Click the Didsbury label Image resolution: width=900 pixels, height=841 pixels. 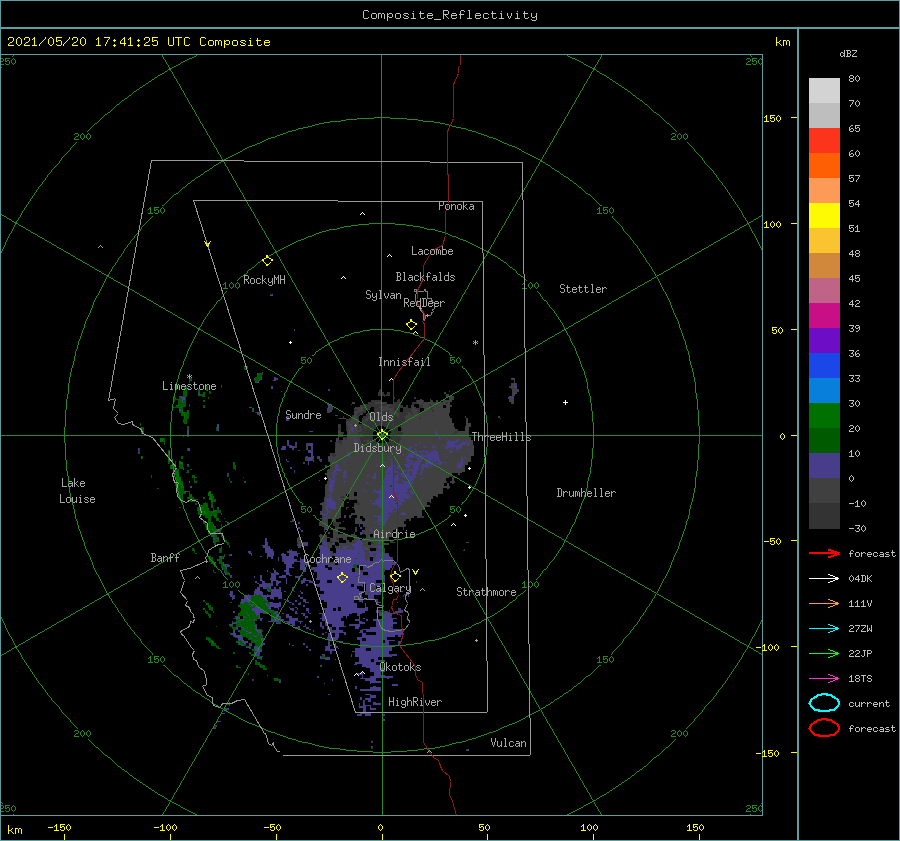377,448
